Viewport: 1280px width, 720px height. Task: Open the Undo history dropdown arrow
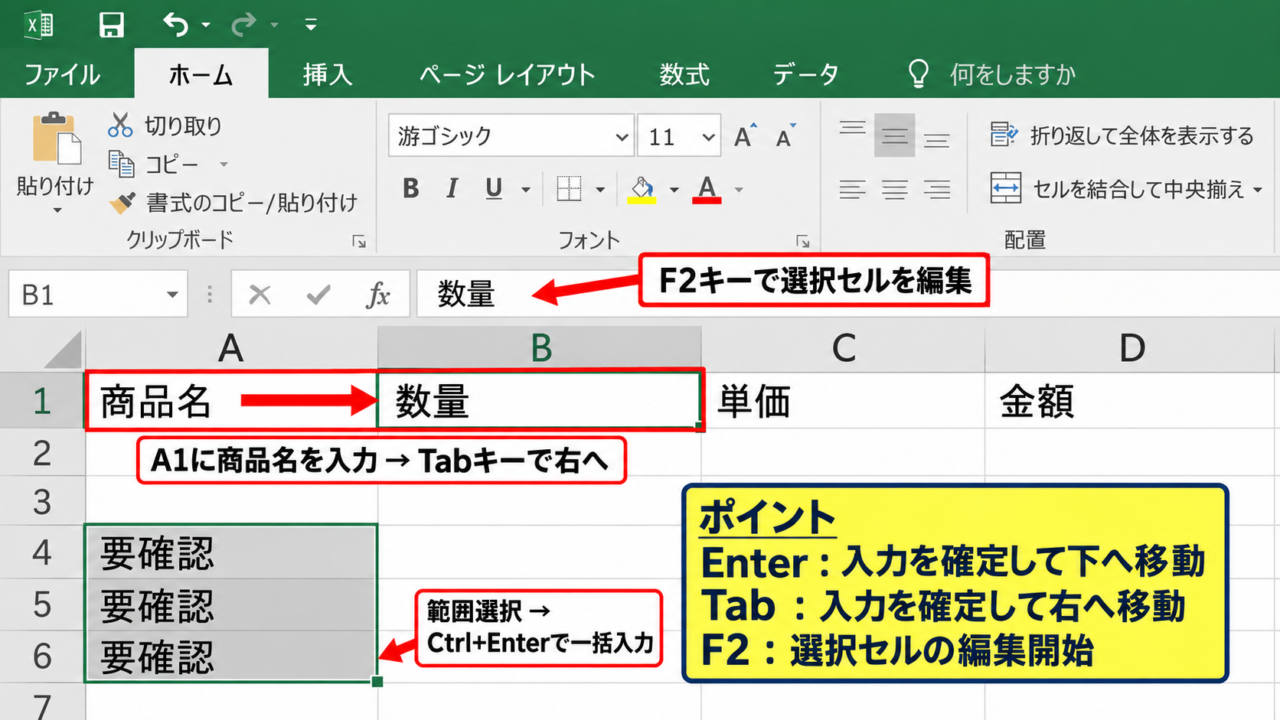tap(205, 25)
